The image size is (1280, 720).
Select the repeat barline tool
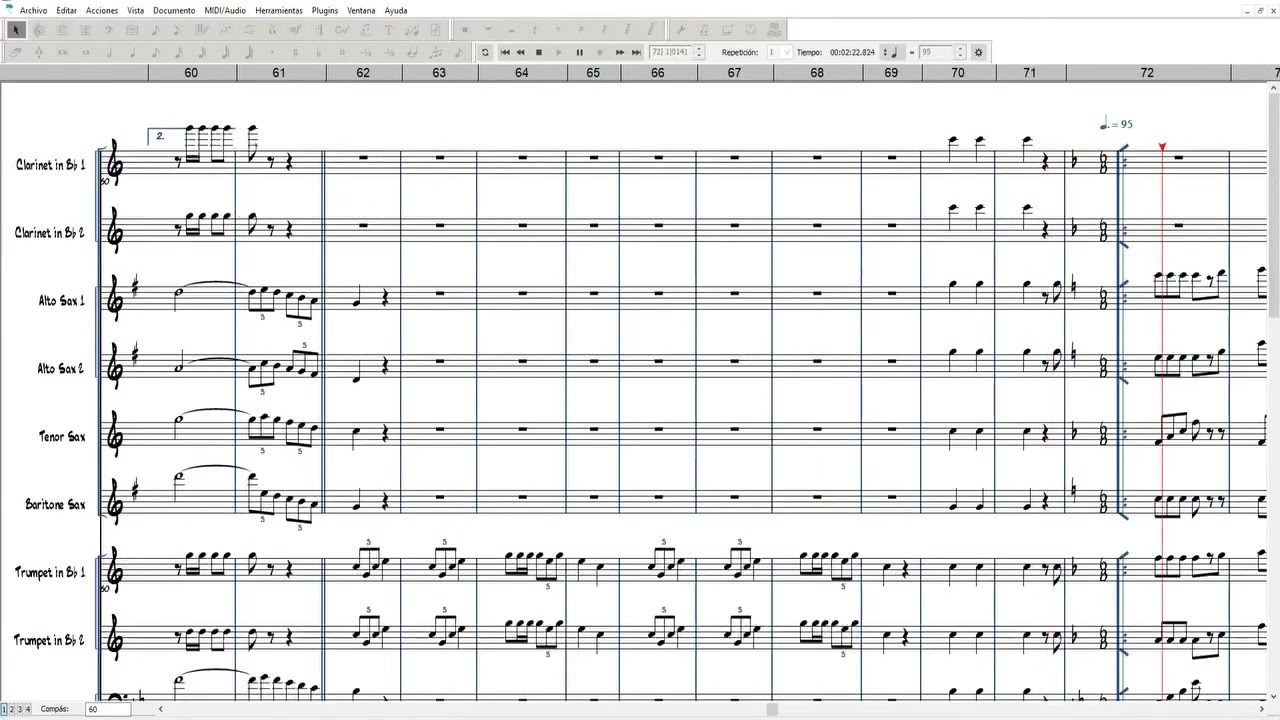[318, 30]
